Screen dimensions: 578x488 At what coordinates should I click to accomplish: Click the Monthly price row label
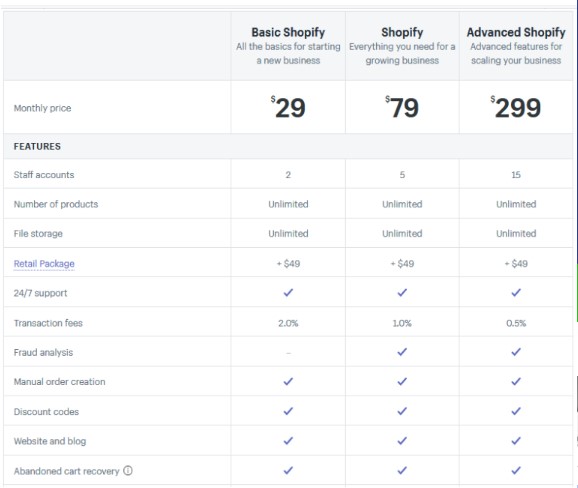coord(42,108)
